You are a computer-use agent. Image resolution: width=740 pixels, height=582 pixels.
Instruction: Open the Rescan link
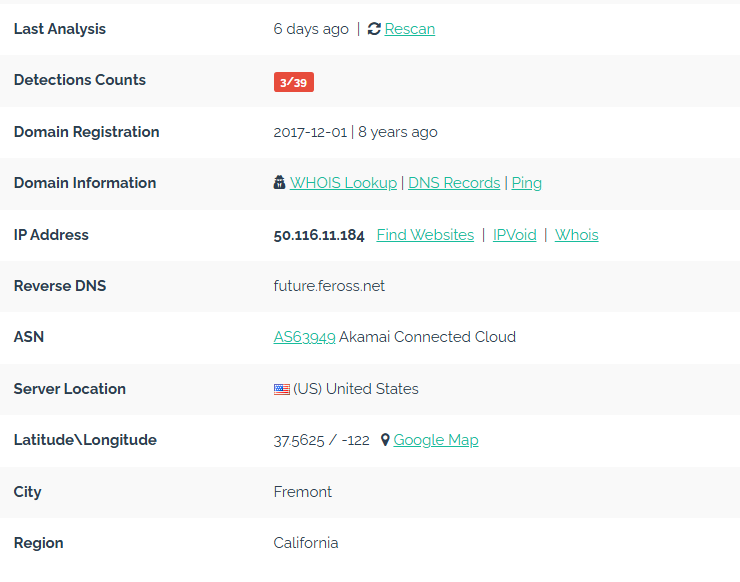click(x=410, y=29)
